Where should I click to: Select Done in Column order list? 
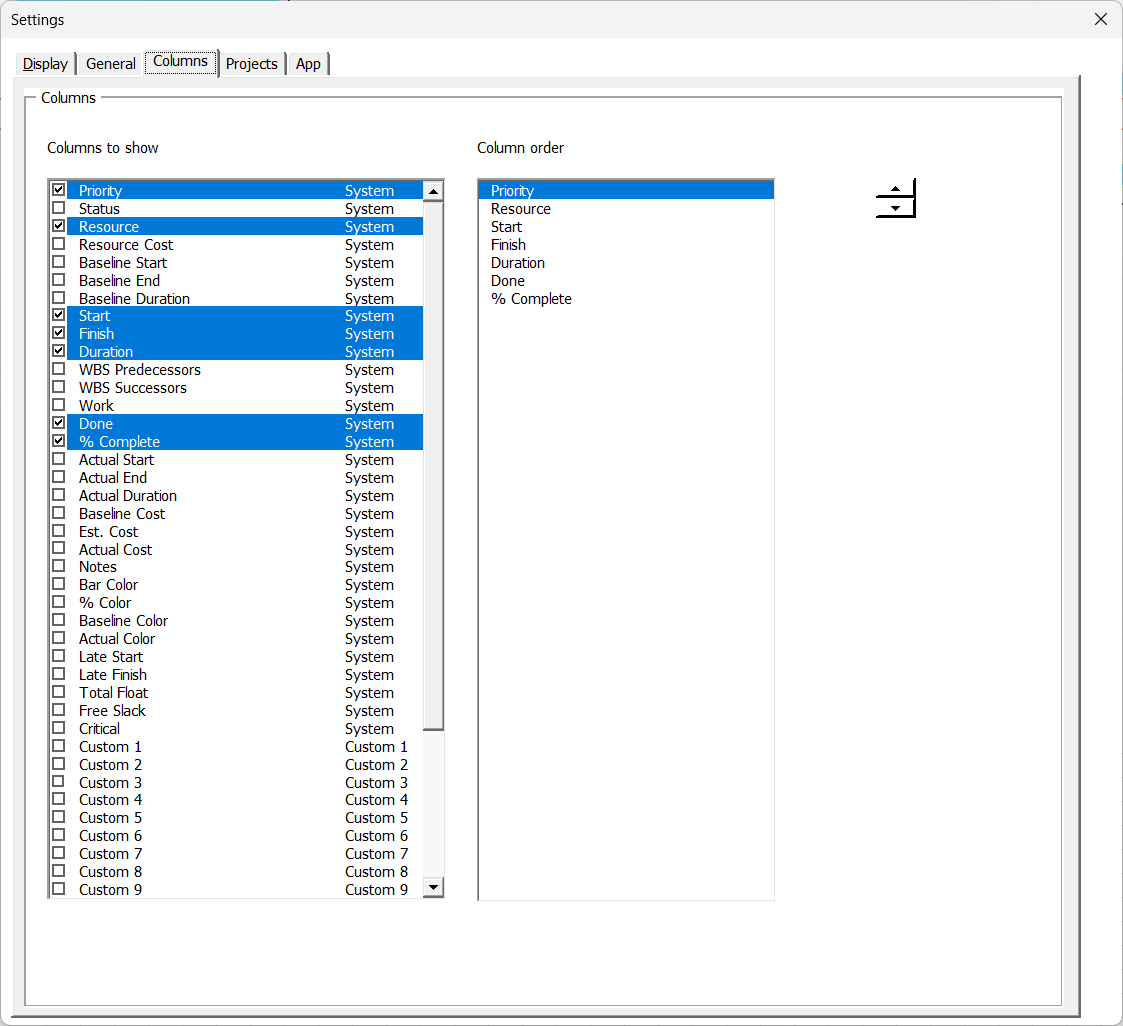click(626, 281)
